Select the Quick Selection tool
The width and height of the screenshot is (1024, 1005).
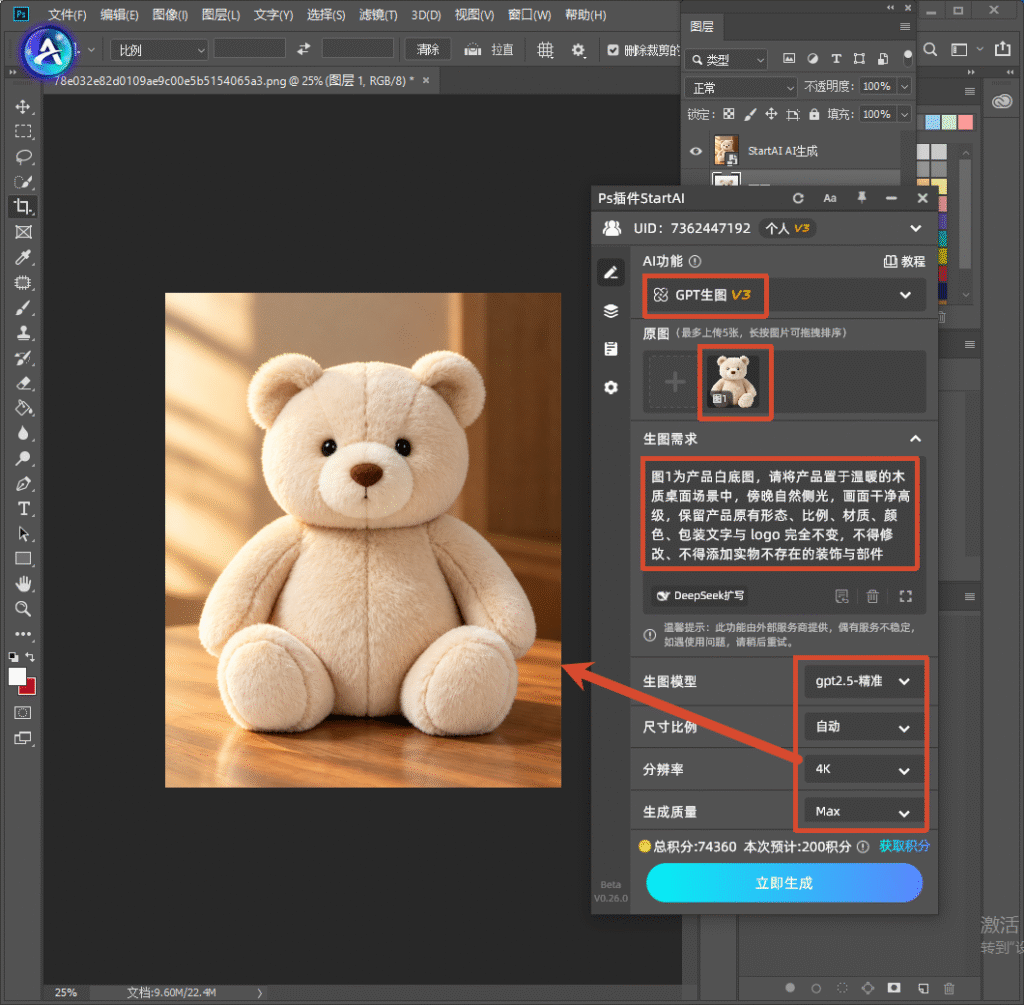[x=23, y=182]
